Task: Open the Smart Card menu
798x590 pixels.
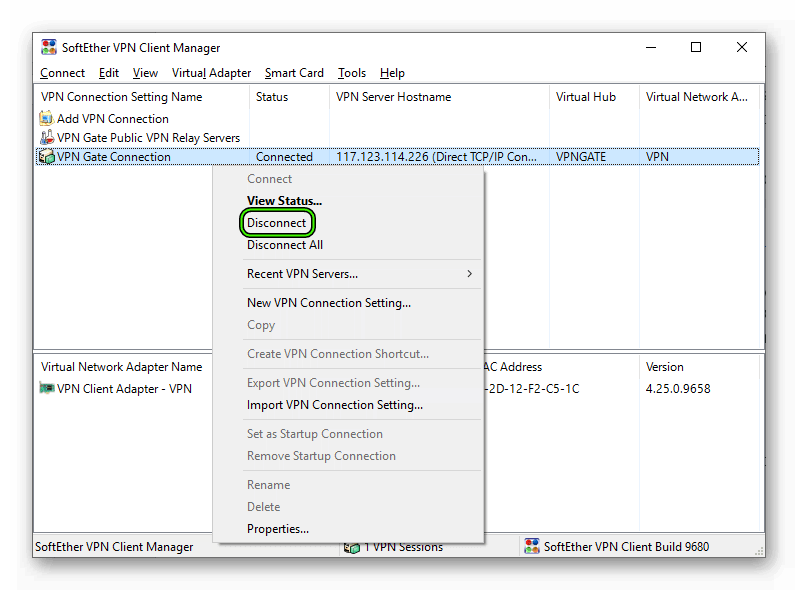Action: pyautogui.click(x=294, y=73)
